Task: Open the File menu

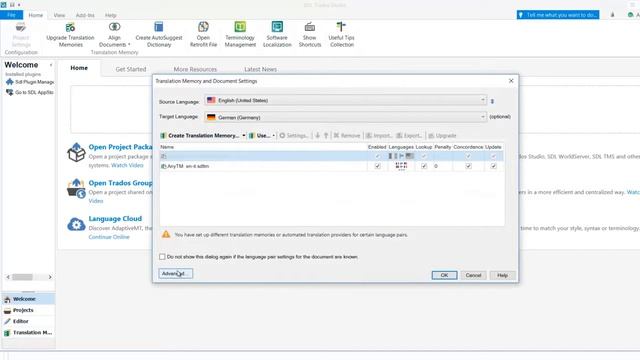Action: (11, 15)
